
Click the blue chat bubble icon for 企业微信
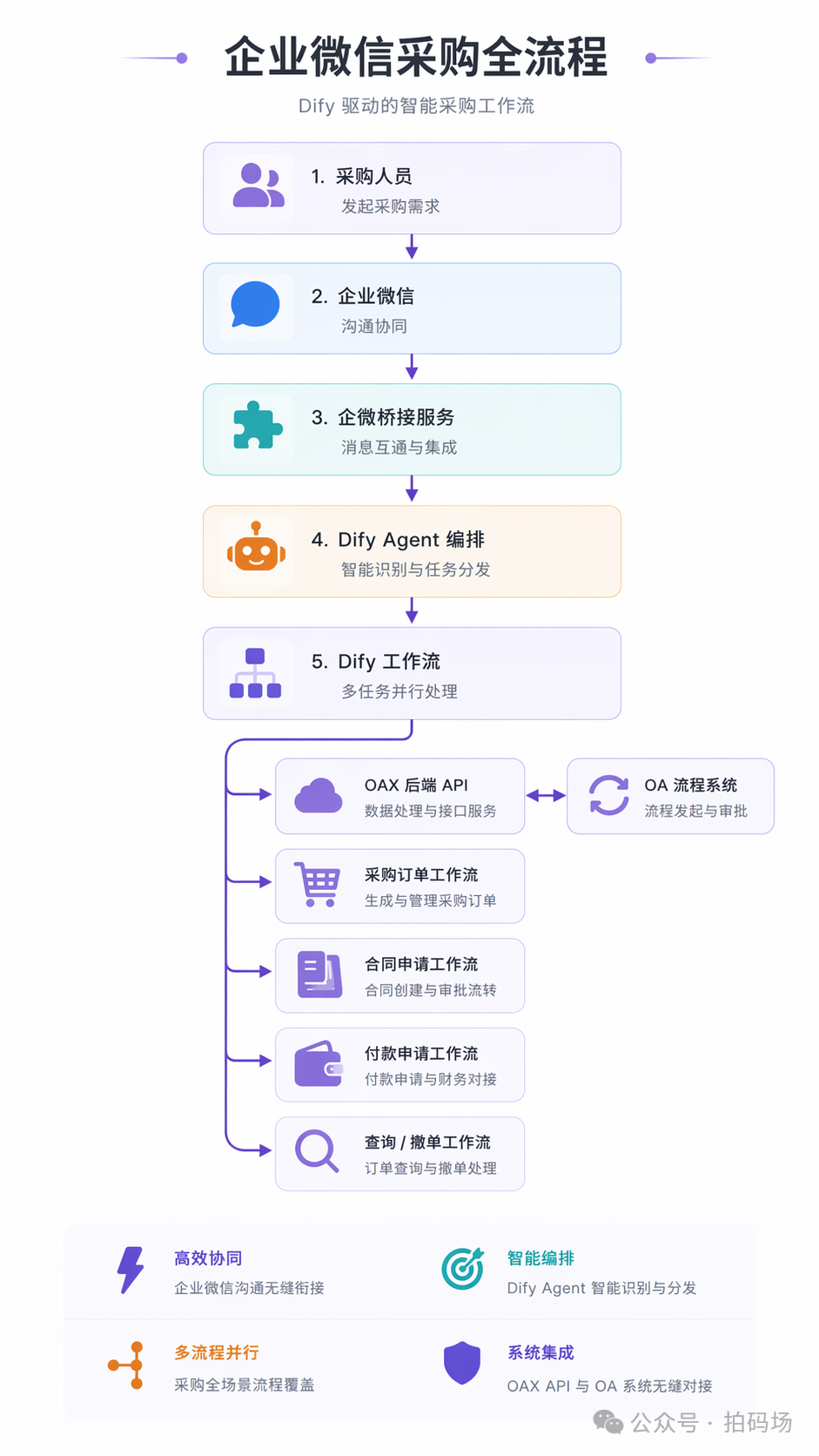[255, 304]
